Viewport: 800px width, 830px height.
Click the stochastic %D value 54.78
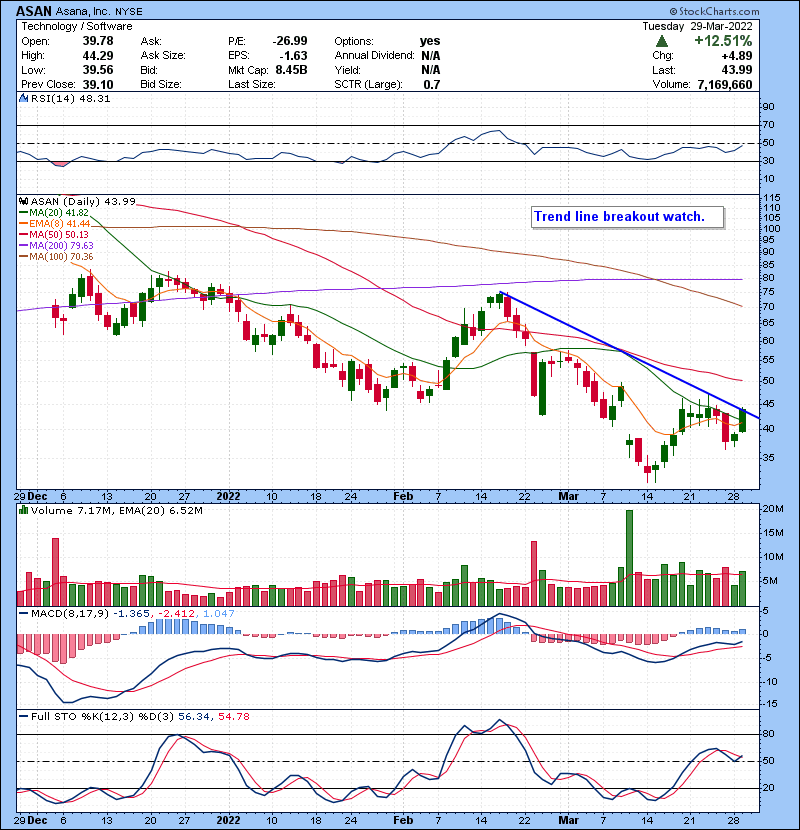point(233,717)
